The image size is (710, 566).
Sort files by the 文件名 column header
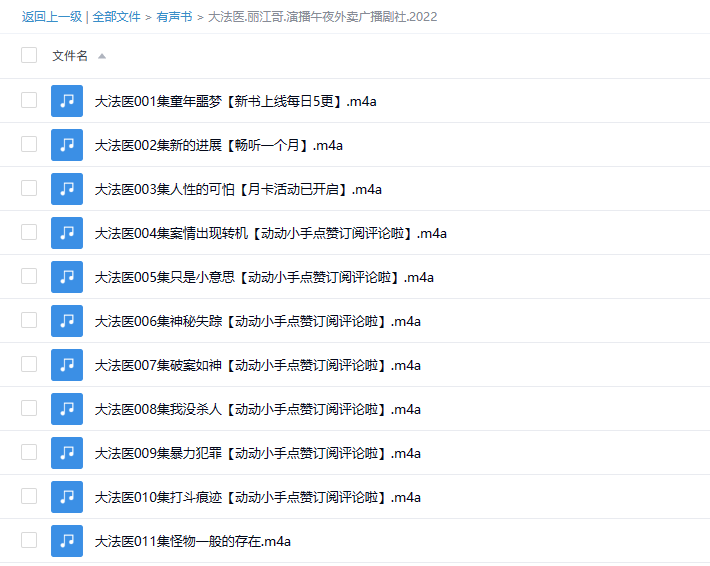coord(70,56)
